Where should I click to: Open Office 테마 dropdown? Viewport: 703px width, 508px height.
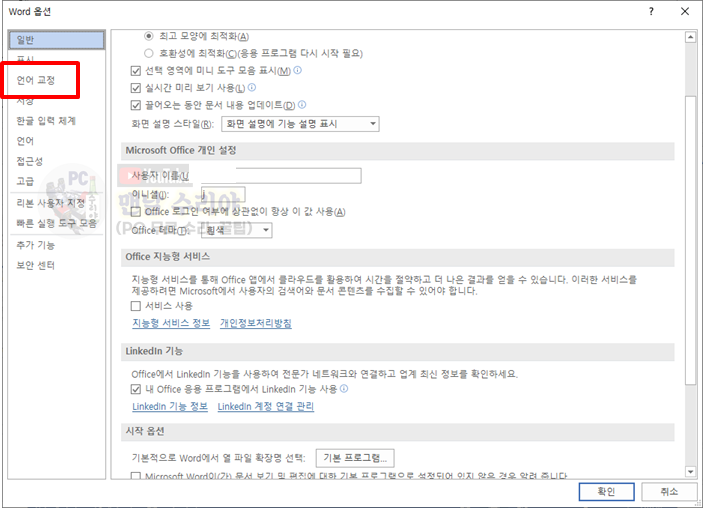237,230
